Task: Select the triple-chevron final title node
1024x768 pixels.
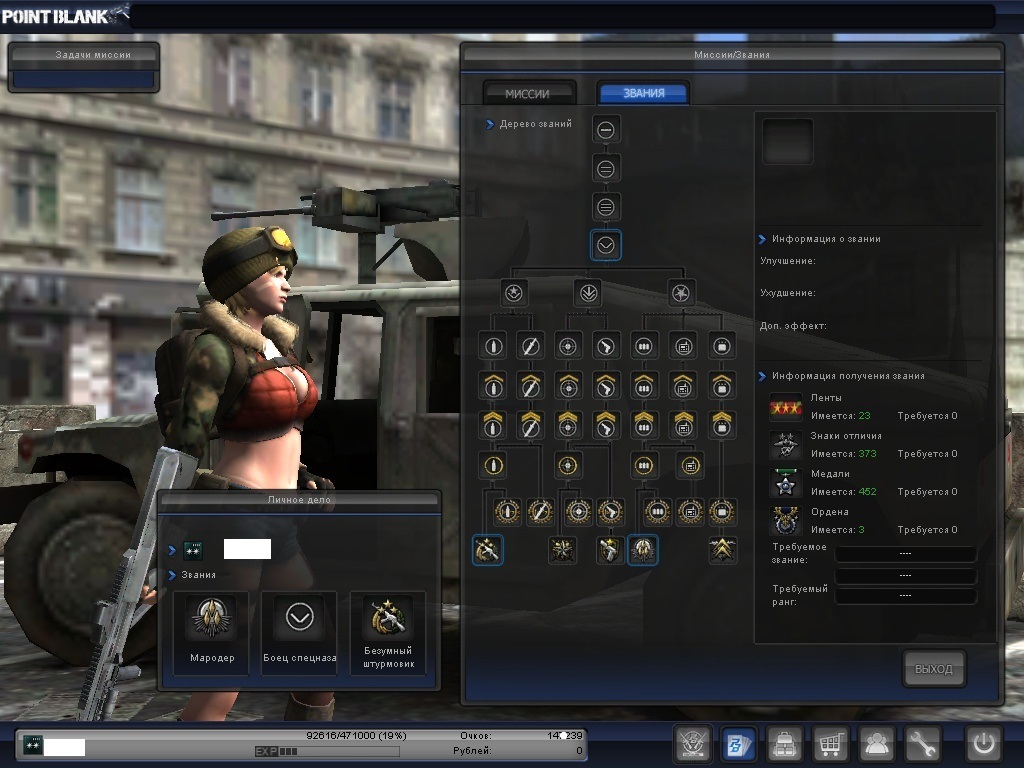Action: pyautogui.click(x=722, y=549)
